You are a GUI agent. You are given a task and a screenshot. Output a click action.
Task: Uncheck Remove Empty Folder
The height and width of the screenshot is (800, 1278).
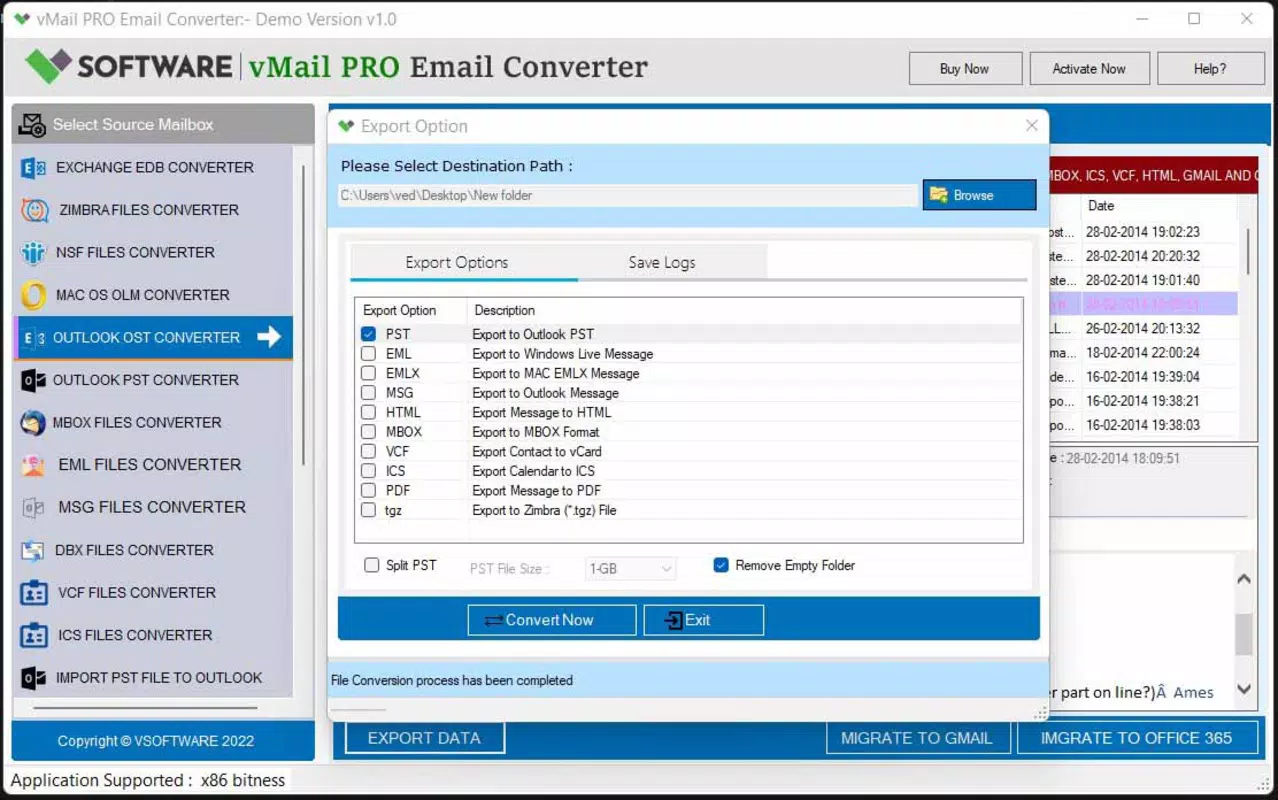721,565
